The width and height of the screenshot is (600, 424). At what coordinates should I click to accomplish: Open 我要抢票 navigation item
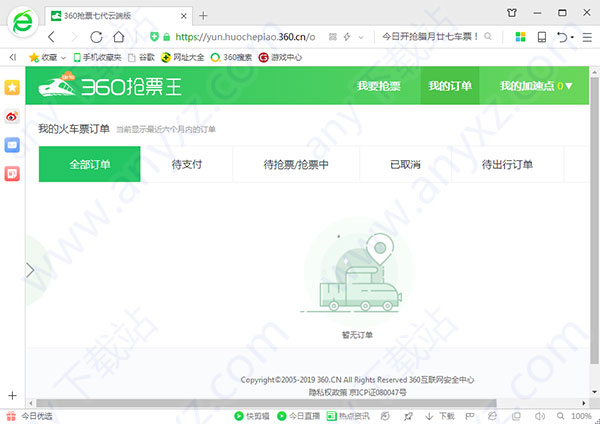(378, 86)
